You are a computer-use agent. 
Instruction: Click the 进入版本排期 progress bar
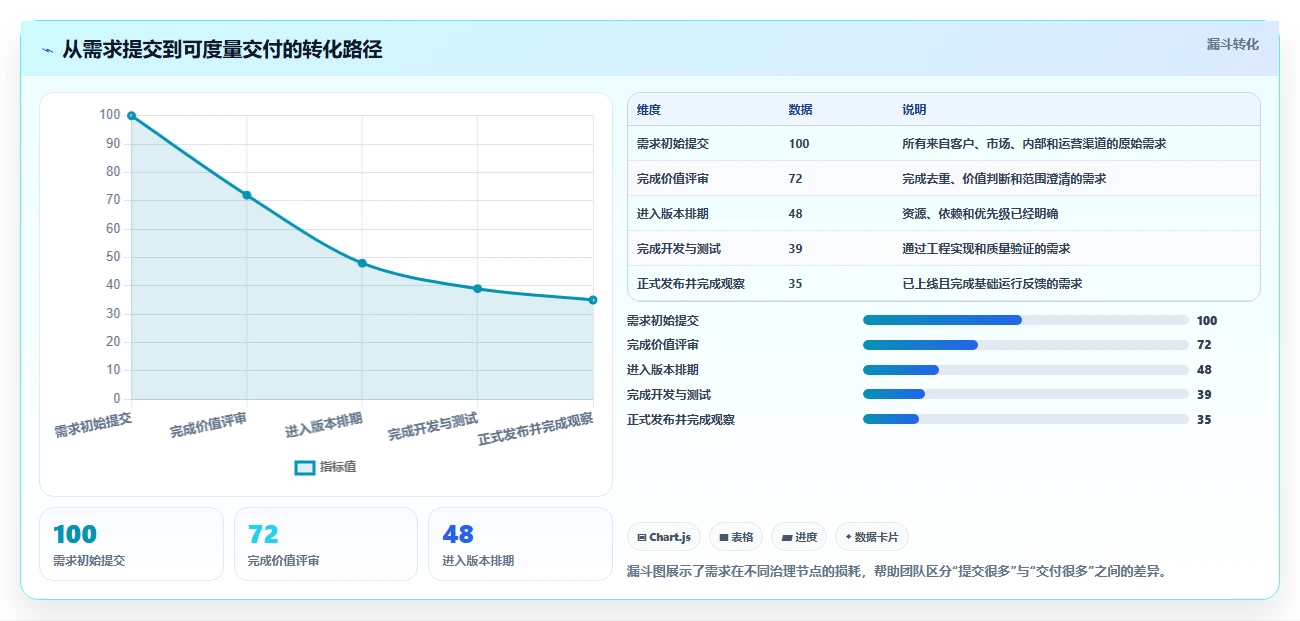(x=1025, y=370)
